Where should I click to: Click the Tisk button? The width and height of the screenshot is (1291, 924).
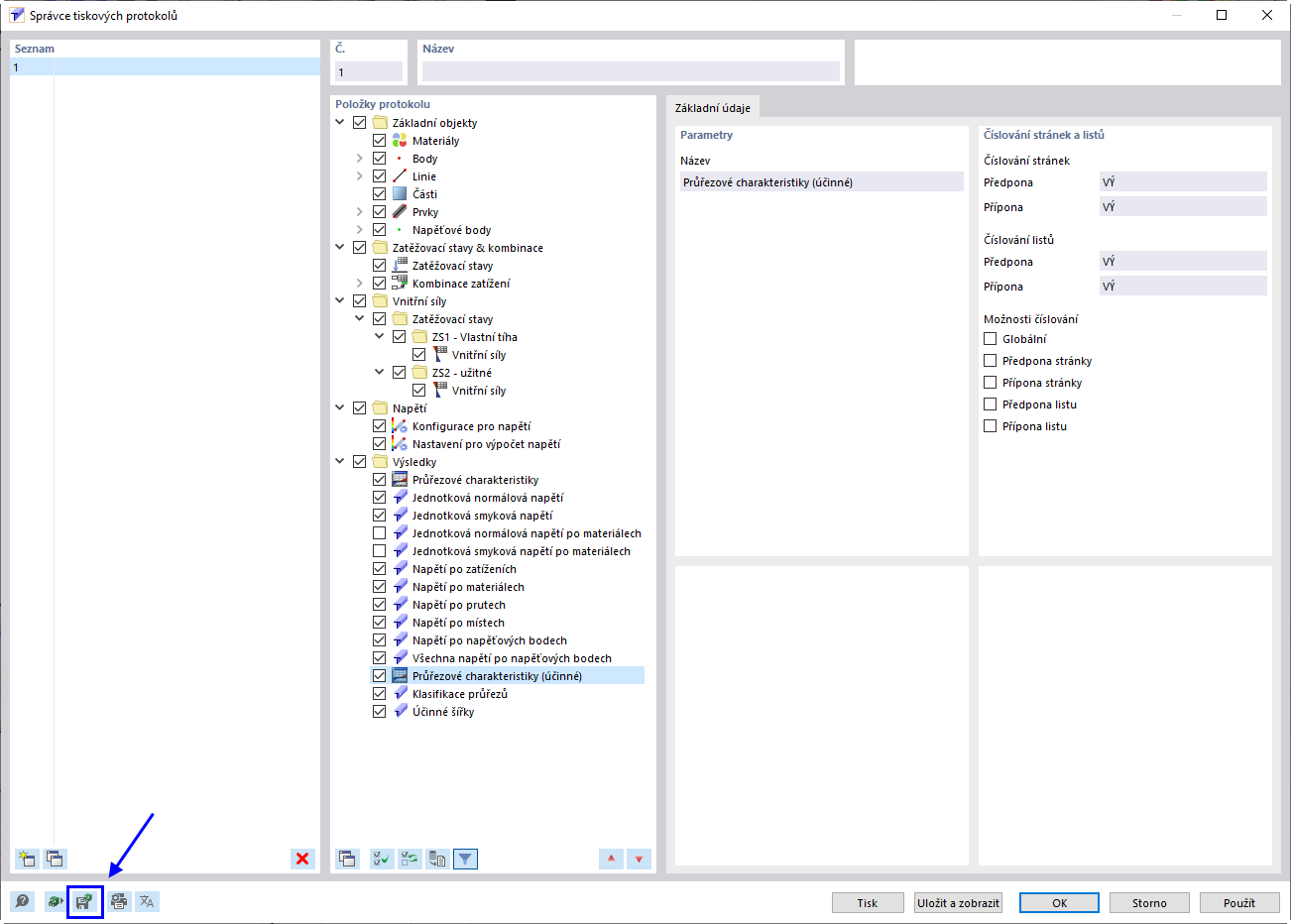(x=868, y=903)
